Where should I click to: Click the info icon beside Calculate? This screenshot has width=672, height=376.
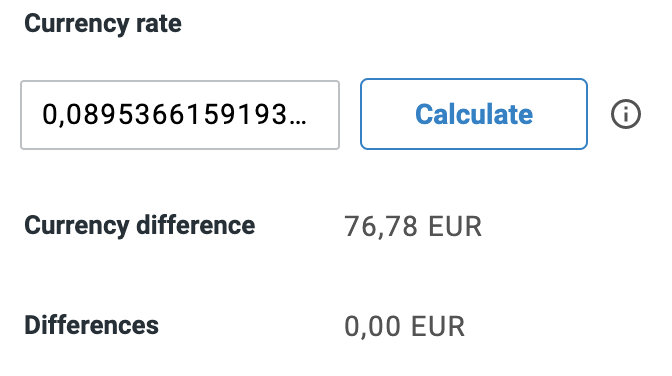(x=625, y=114)
